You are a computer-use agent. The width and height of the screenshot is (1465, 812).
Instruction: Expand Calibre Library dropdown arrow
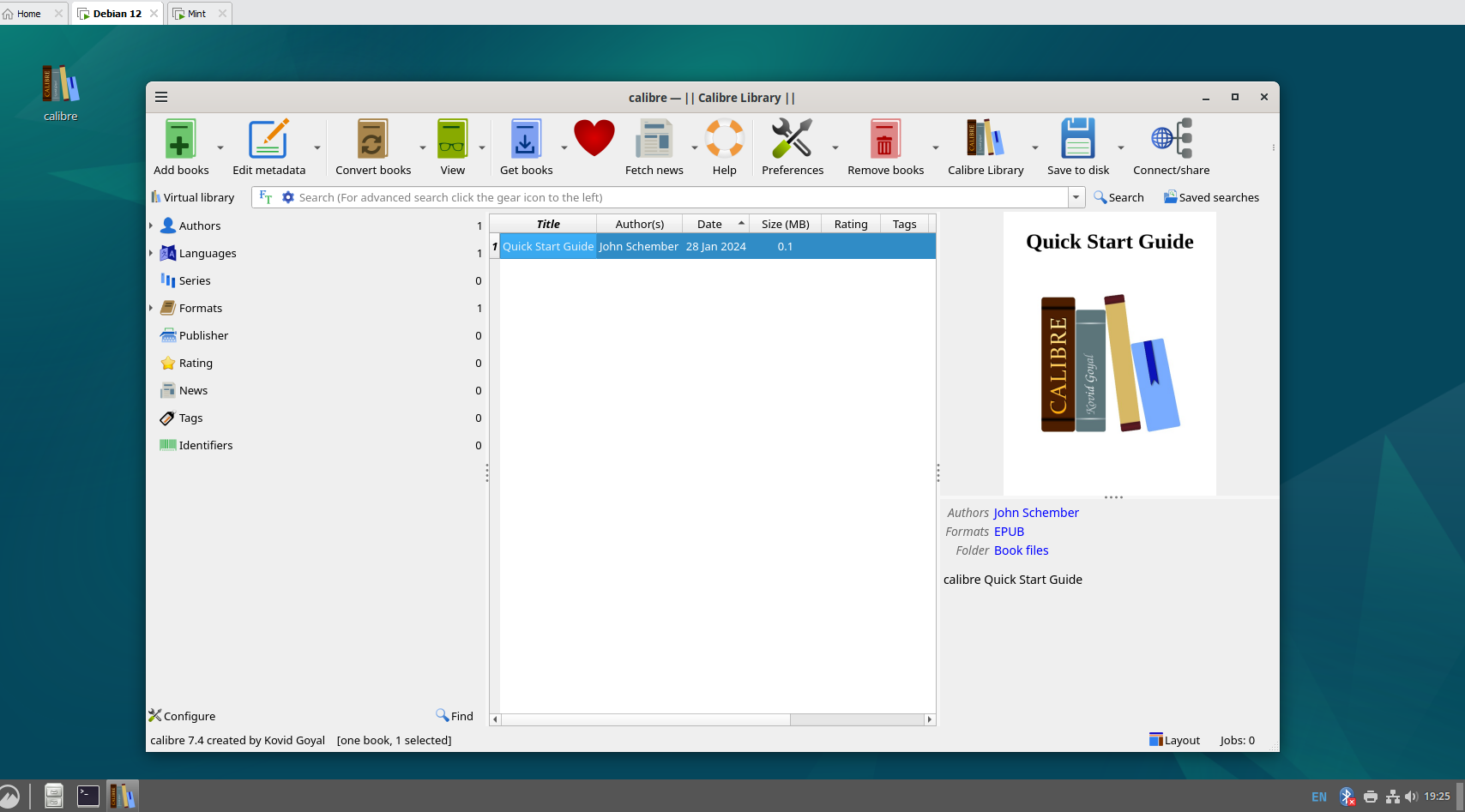coord(1035,147)
